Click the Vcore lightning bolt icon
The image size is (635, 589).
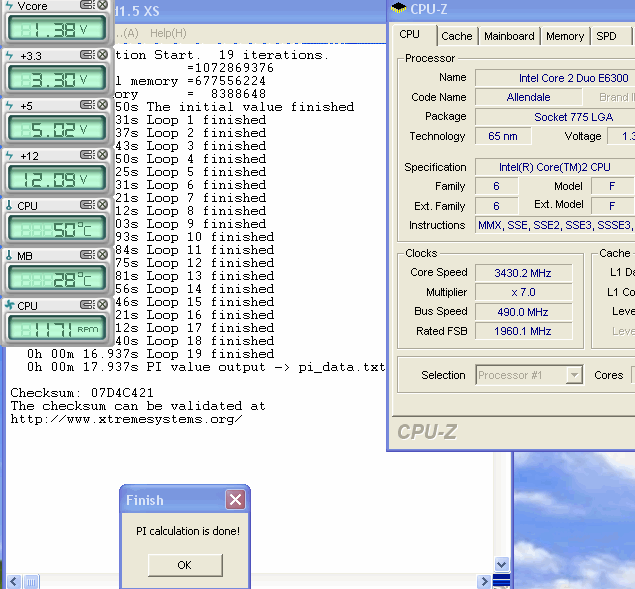coord(10,6)
